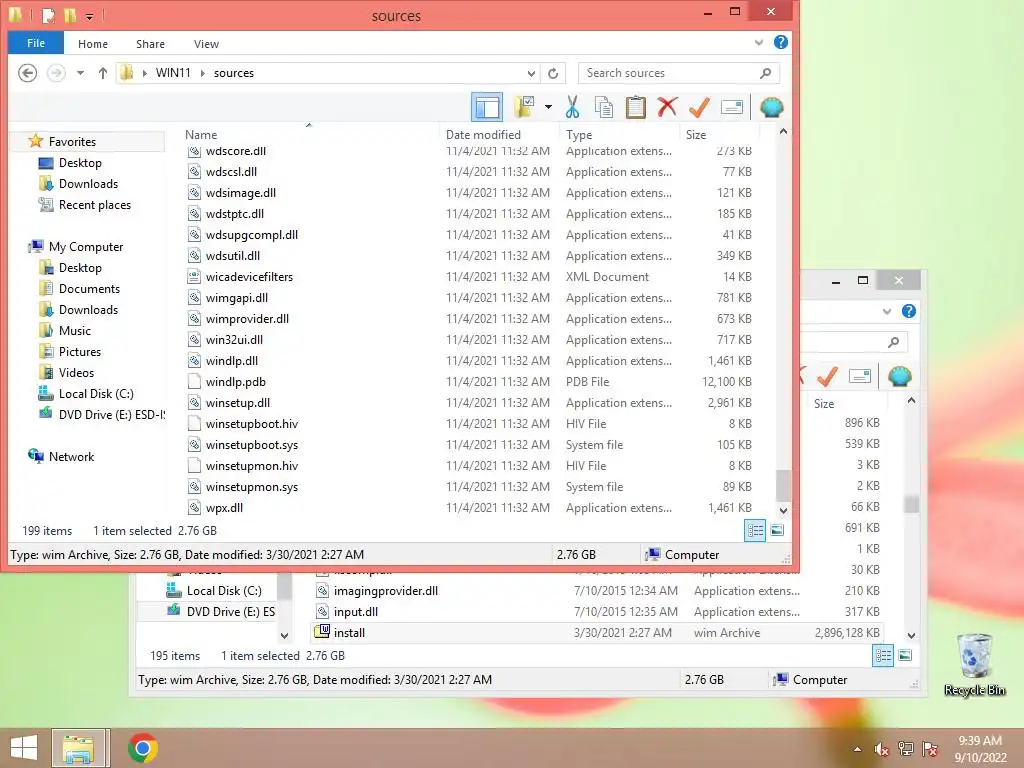
Task: Click the Copy toolbar icon
Action: coord(603,107)
